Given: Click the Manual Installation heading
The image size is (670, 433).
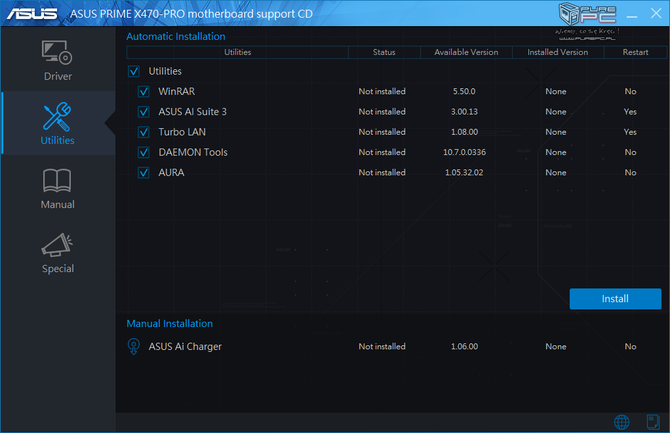Looking at the screenshot, I should (170, 324).
